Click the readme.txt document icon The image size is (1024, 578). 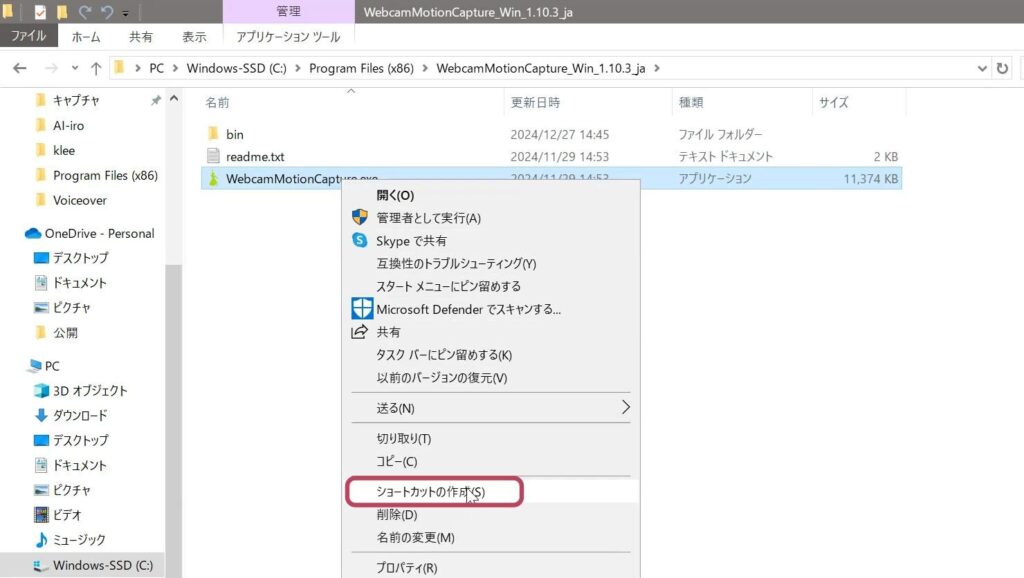coord(212,156)
